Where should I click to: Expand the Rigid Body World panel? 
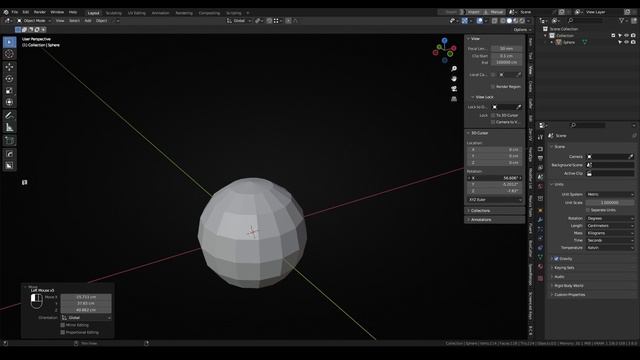(592, 286)
